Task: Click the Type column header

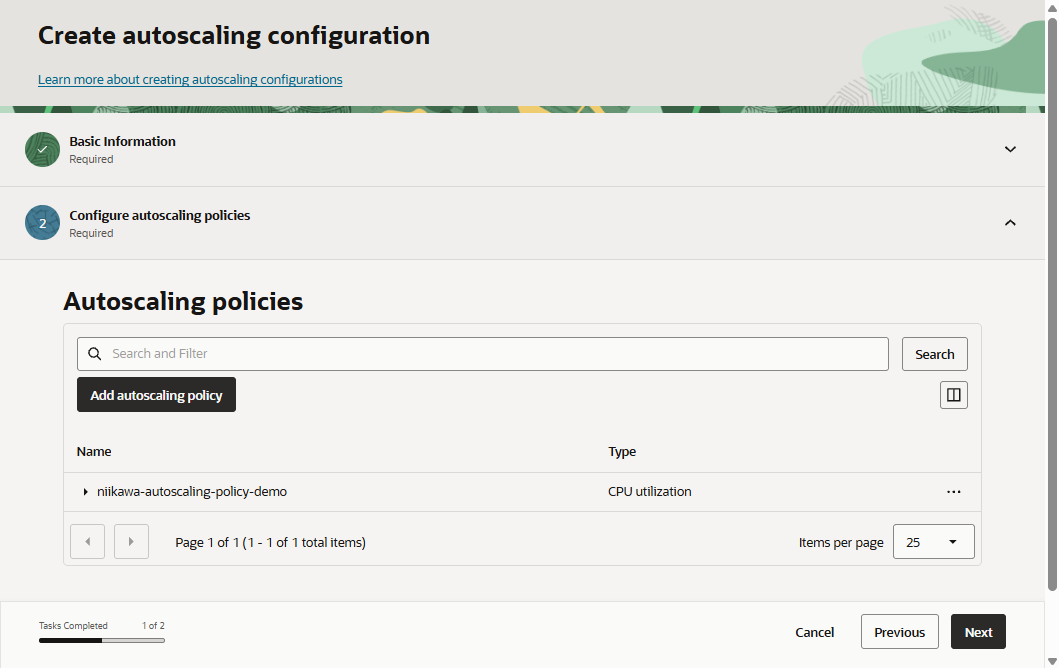Action: 622,452
